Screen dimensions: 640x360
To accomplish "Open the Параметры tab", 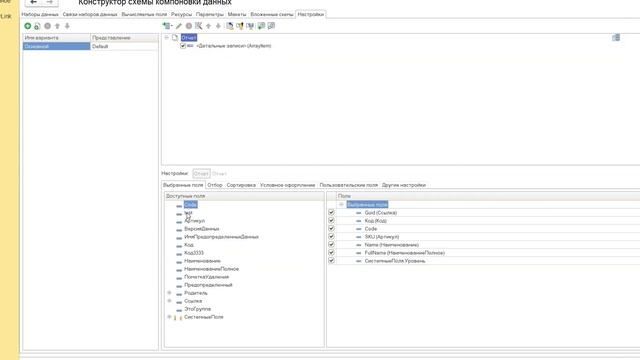I will click(x=210, y=14).
